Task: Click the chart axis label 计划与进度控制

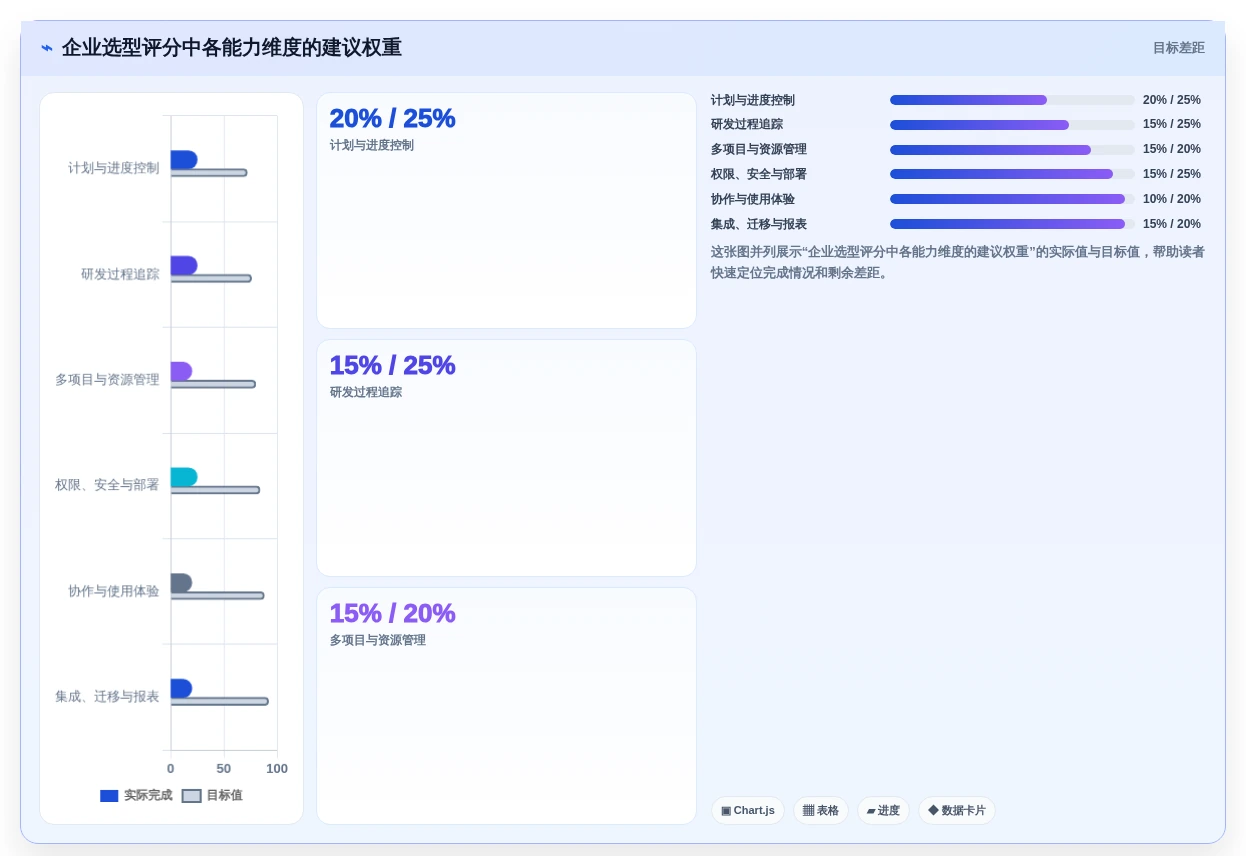Action: point(113,168)
